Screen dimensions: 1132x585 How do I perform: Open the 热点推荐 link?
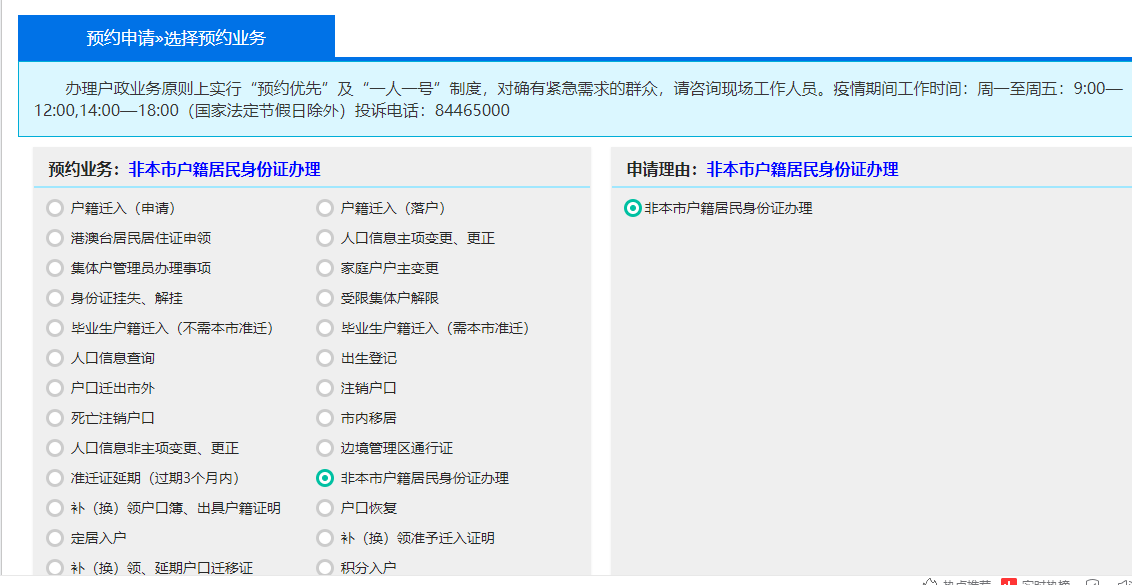966,581
